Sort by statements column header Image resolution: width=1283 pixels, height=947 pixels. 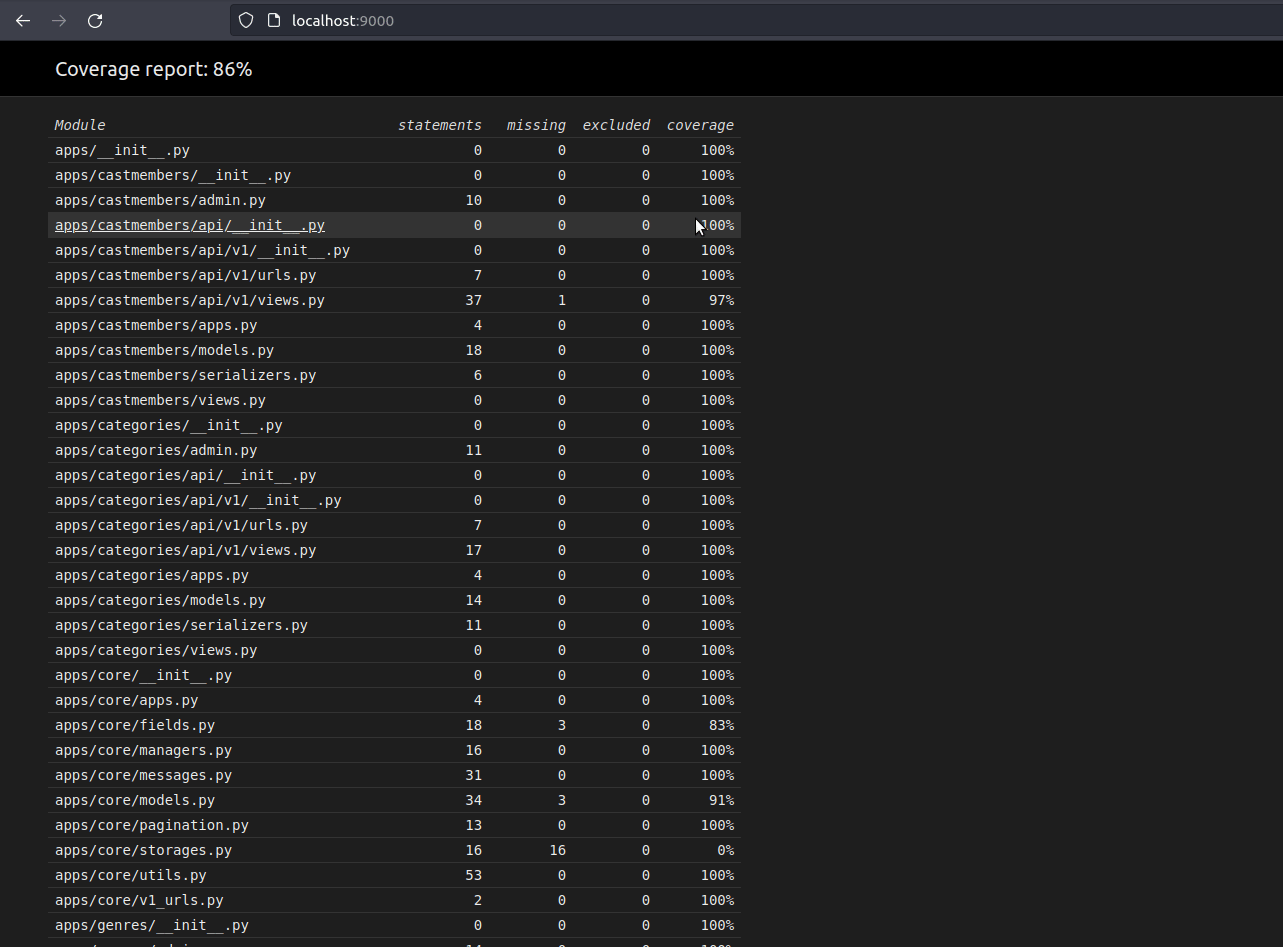(439, 125)
